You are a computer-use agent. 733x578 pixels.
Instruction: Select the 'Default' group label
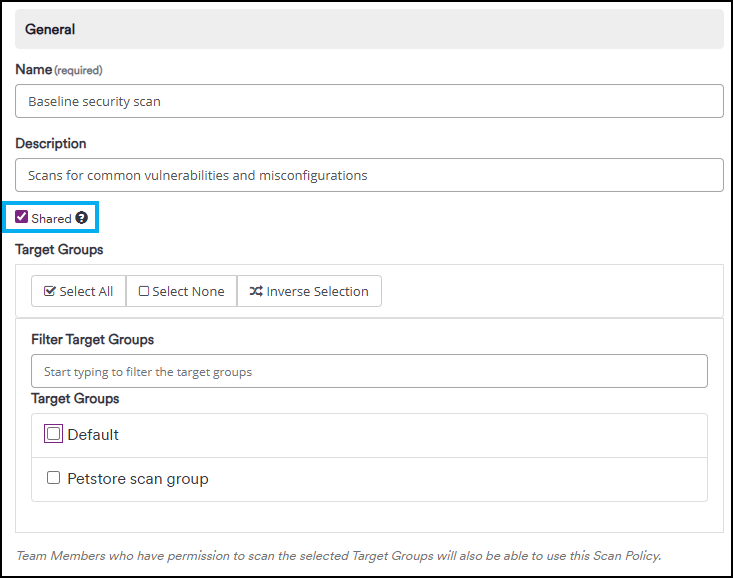93,435
